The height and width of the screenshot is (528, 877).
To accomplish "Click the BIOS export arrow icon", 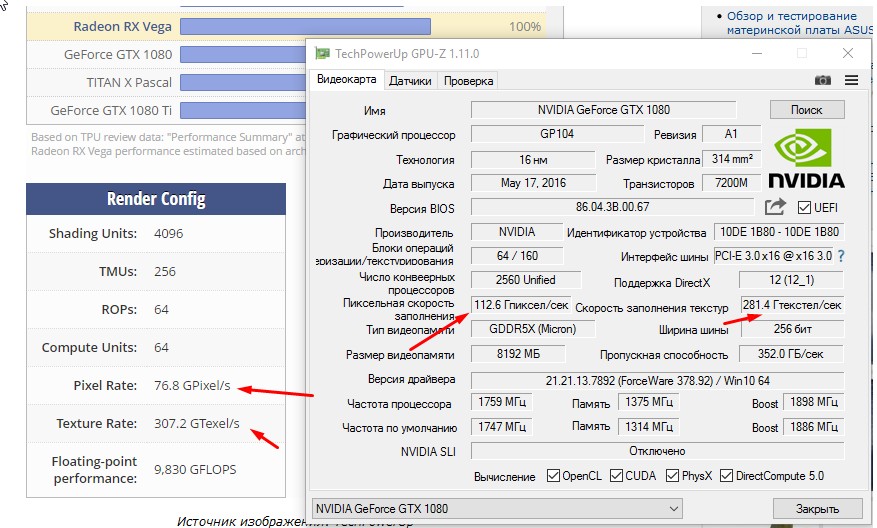I will click(775, 207).
